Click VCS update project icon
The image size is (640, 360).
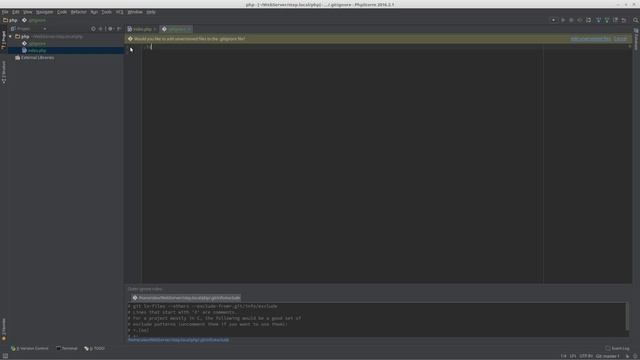click(x=598, y=20)
